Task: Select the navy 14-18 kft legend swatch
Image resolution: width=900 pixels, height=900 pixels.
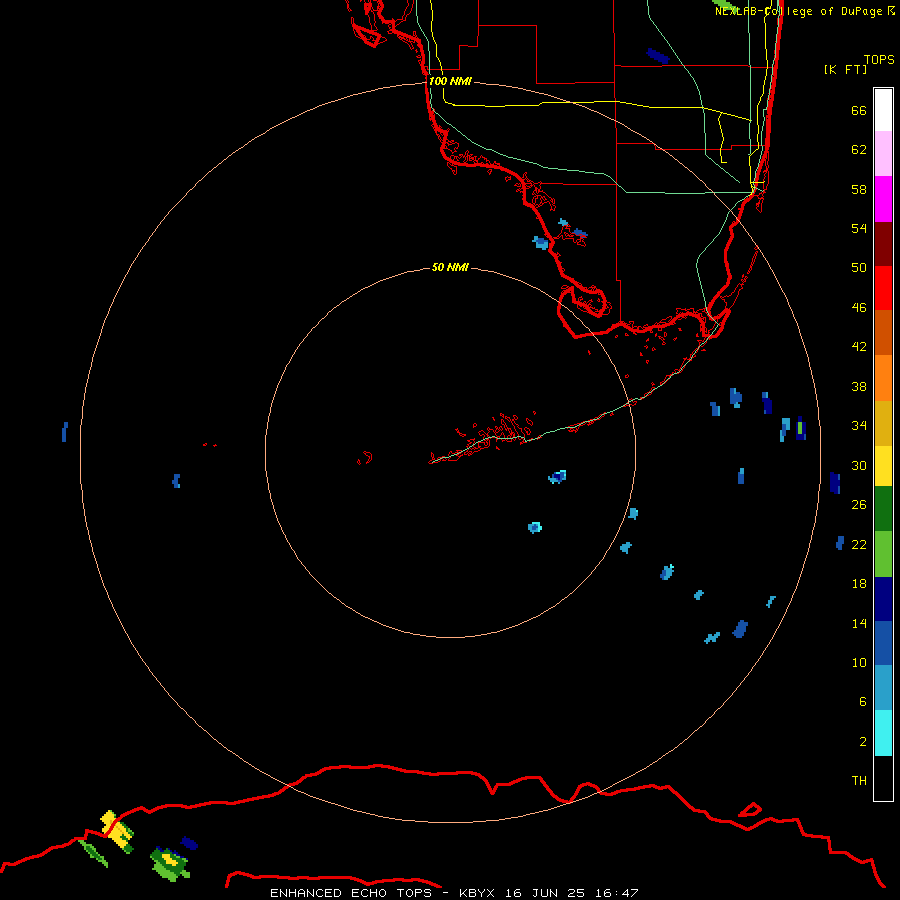Action: point(883,599)
